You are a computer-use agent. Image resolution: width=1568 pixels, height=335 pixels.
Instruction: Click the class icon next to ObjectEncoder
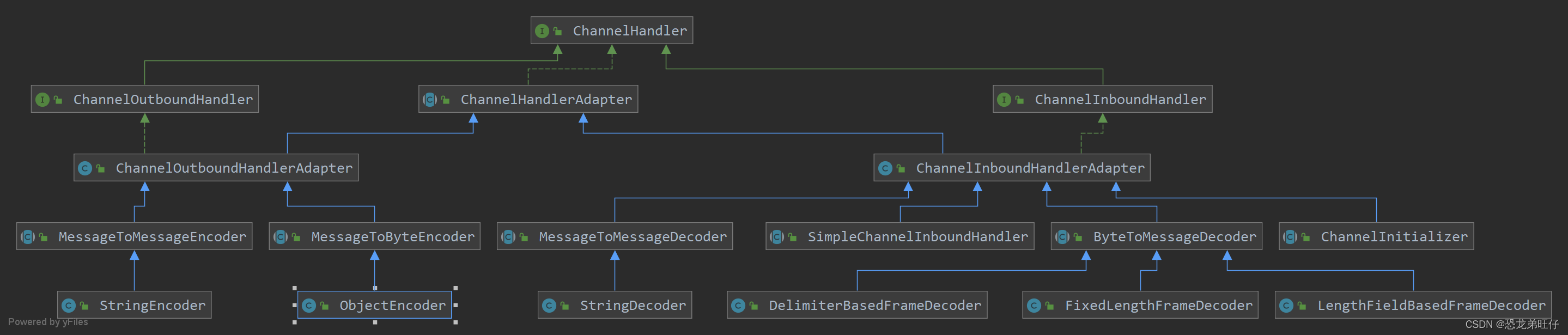(308, 306)
